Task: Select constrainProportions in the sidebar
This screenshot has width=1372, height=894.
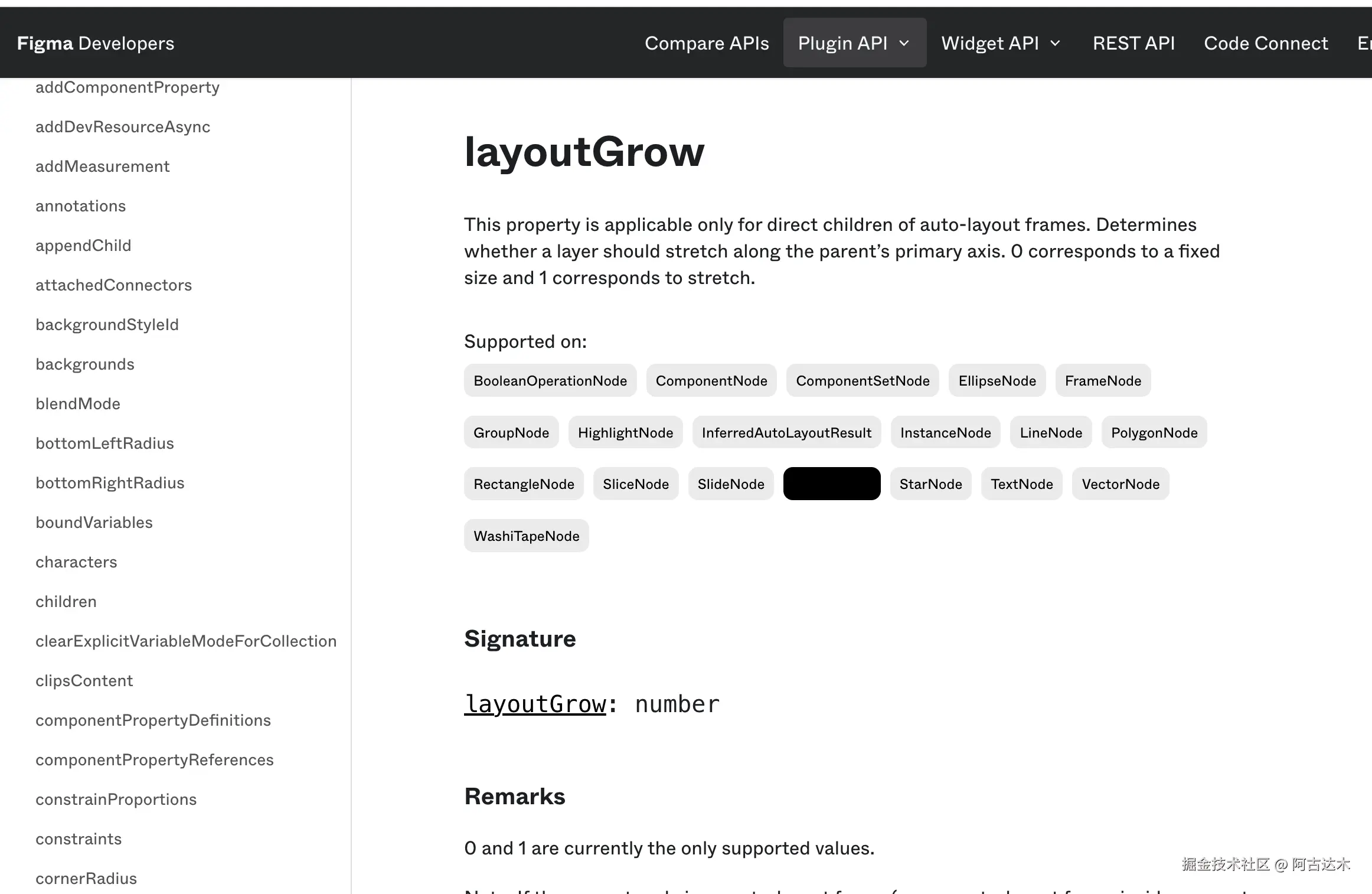Action: 116,800
